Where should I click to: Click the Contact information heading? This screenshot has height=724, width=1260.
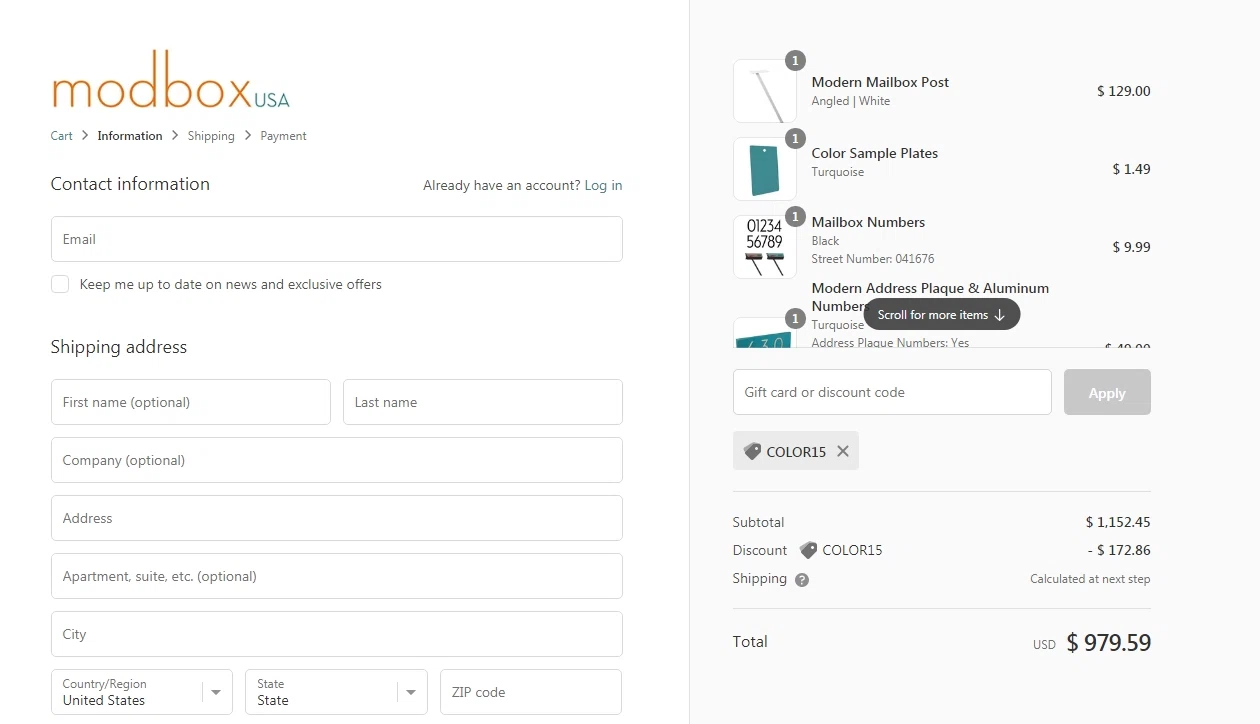click(130, 184)
